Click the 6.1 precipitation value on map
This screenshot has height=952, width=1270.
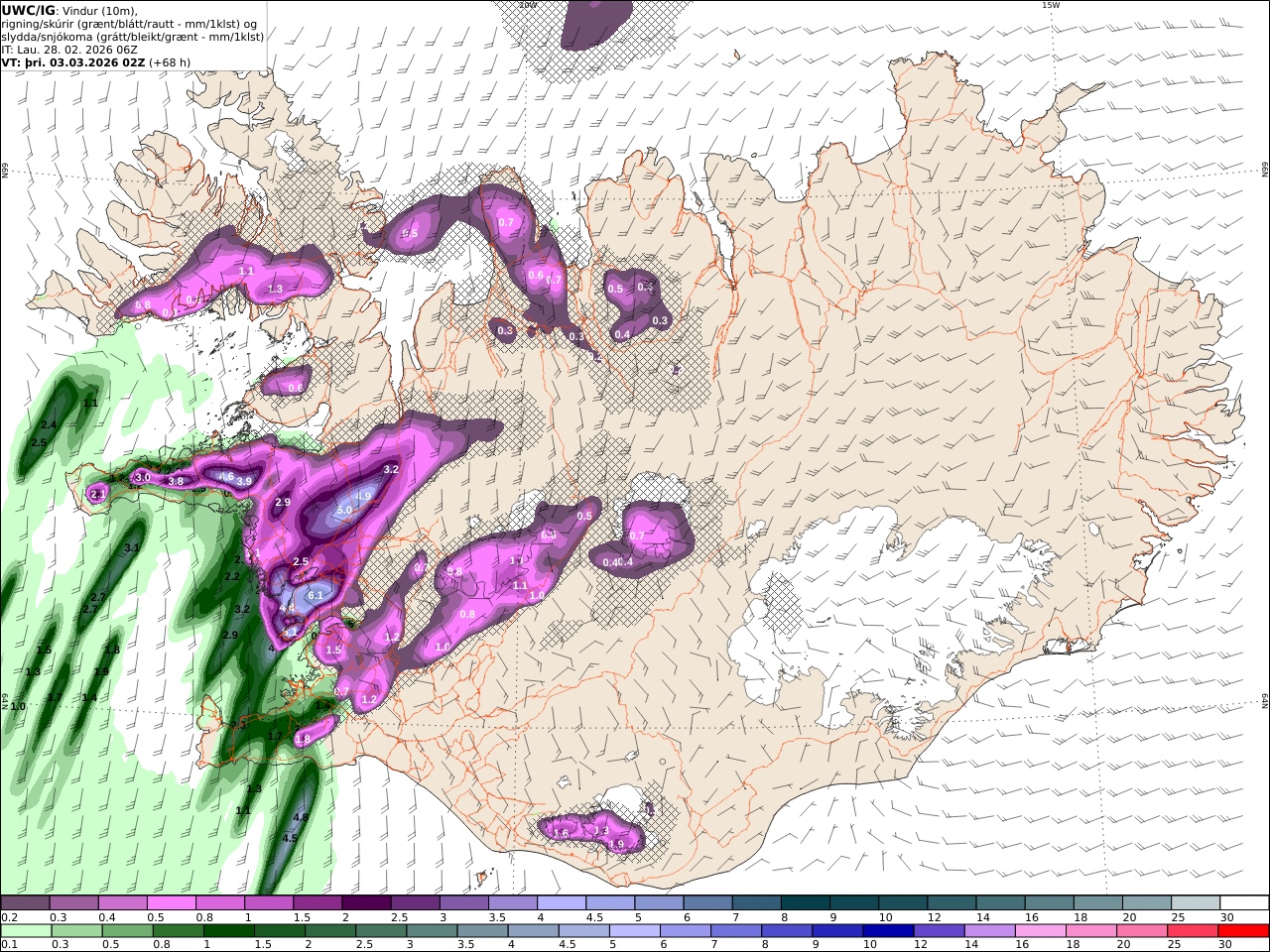point(317,595)
